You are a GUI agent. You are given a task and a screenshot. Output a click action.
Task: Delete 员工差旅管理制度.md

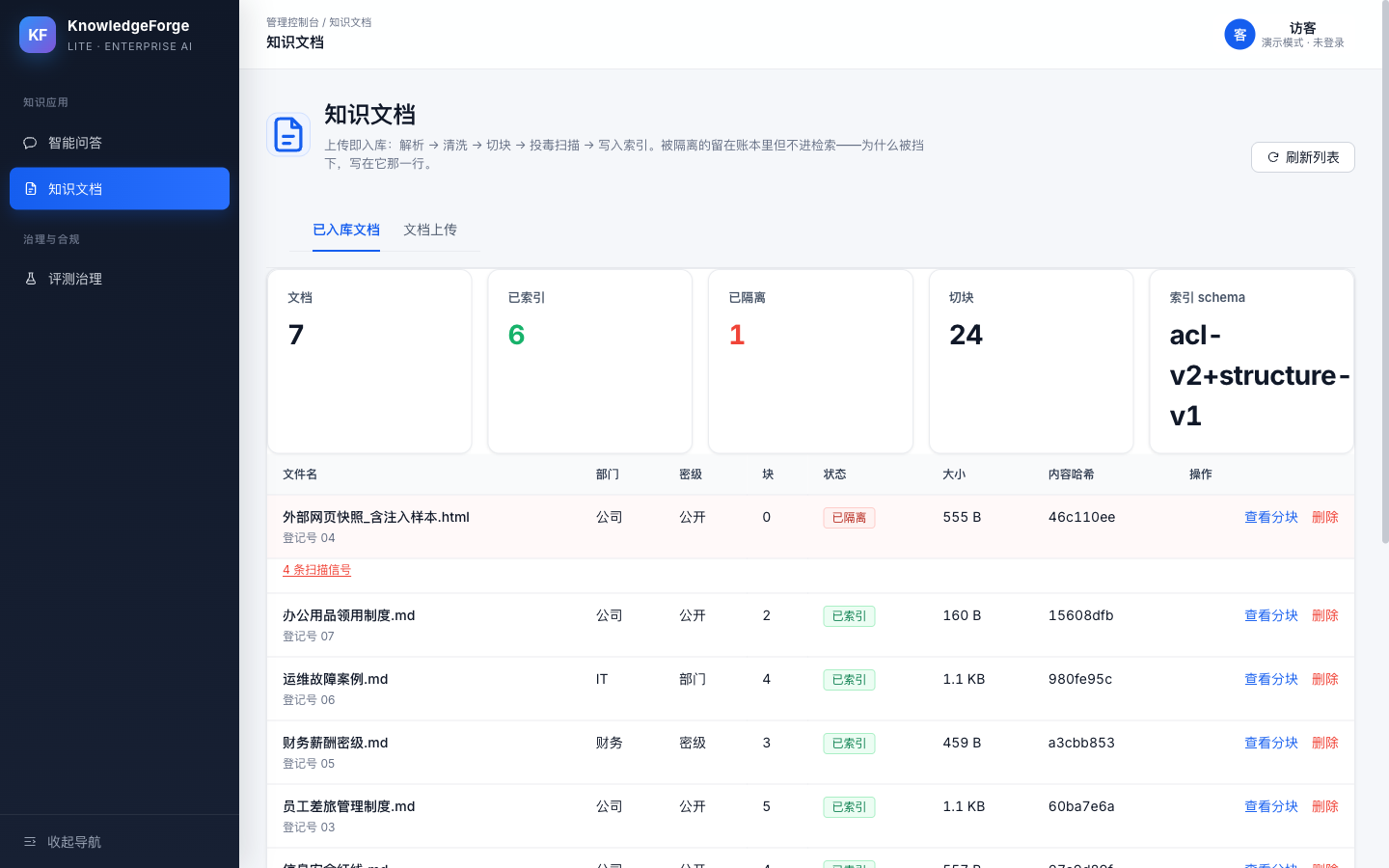(1325, 806)
